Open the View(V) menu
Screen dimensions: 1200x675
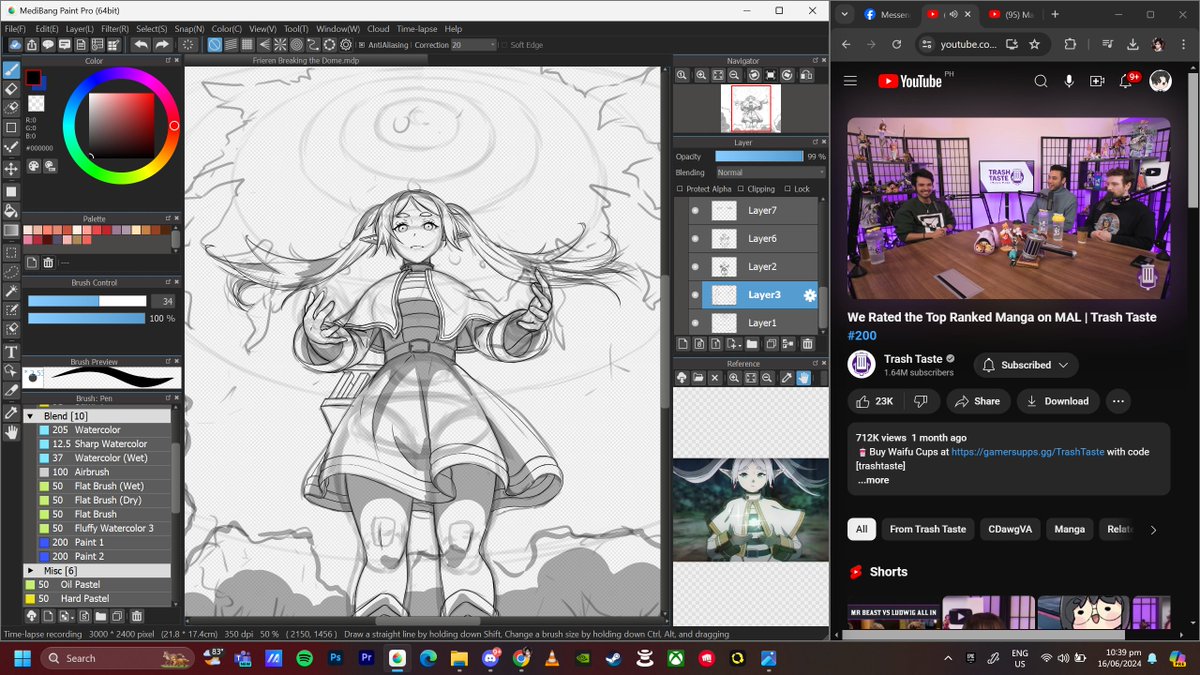263,29
